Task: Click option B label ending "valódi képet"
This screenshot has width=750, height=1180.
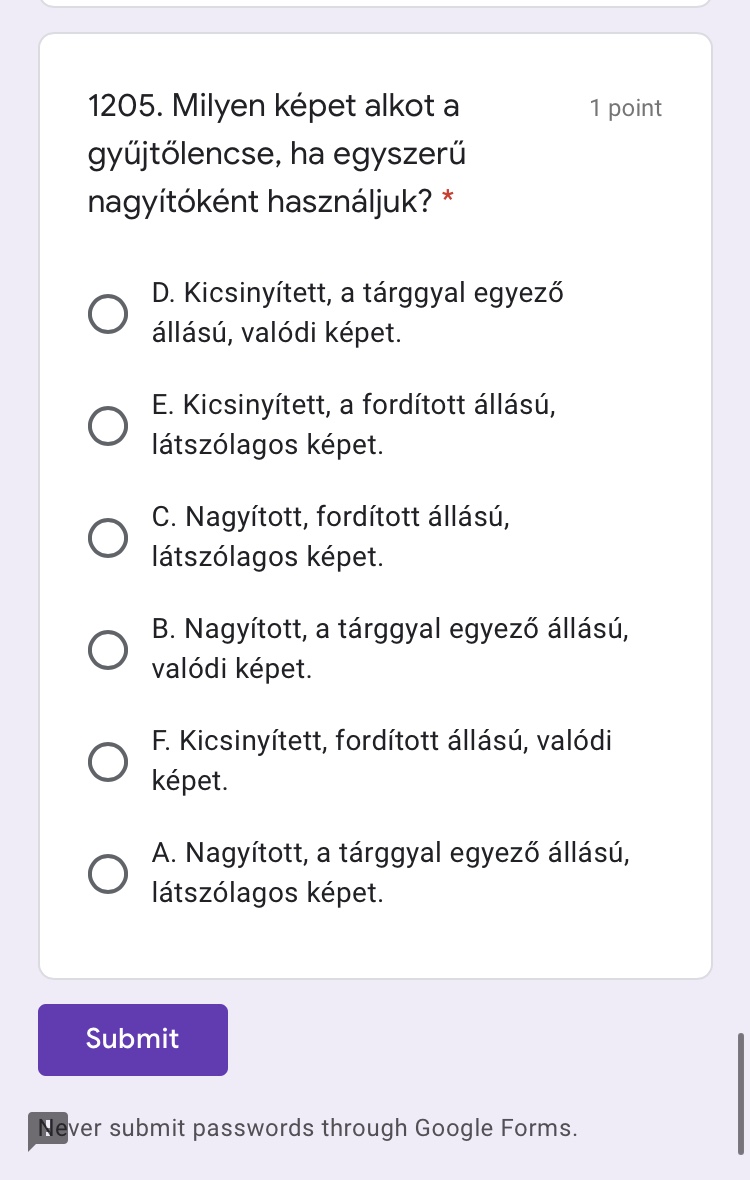Action: coord(232,669)
